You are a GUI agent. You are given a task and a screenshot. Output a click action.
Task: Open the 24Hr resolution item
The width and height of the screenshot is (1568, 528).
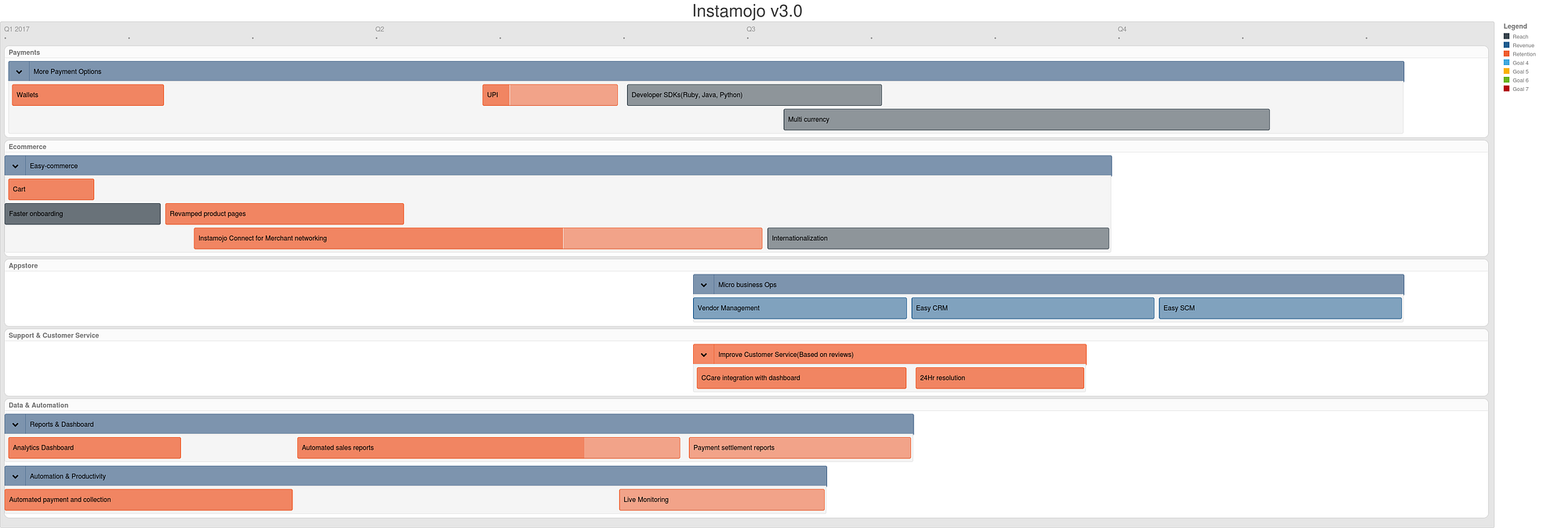pyautogui.click(x=1000, y=378)
